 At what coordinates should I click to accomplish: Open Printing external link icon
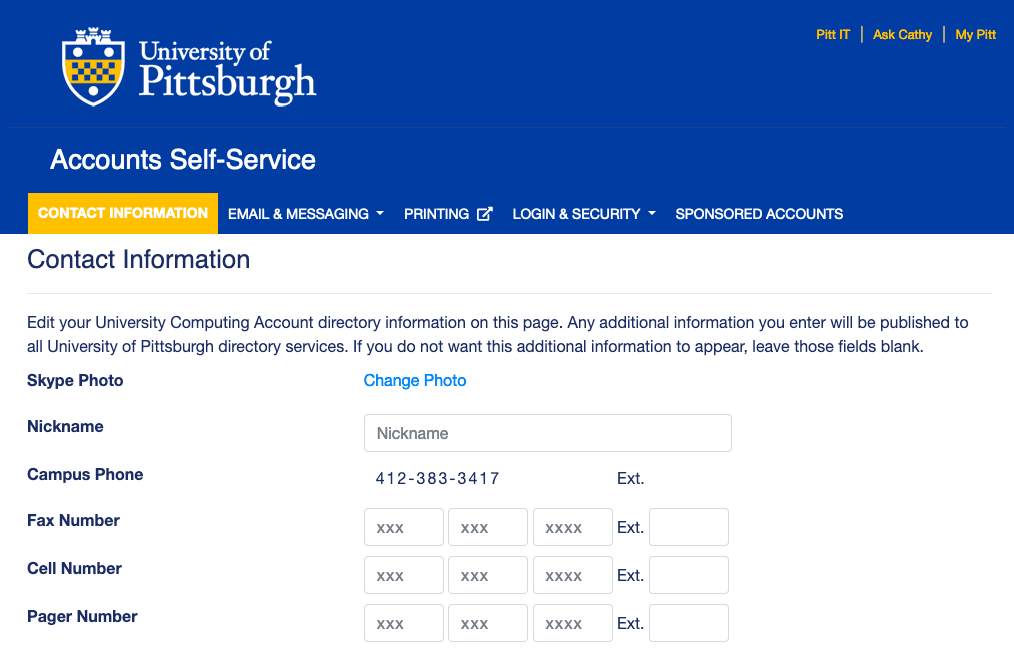485,214
